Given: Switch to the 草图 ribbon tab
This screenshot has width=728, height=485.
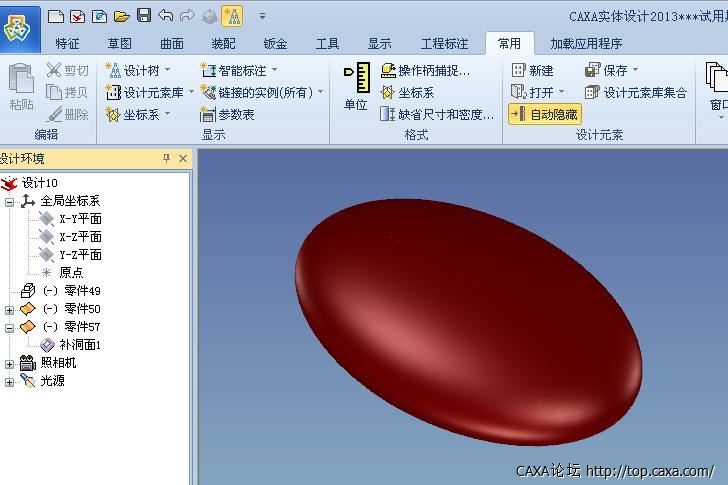Looking at the screenshot, I should tap(120, 44).
